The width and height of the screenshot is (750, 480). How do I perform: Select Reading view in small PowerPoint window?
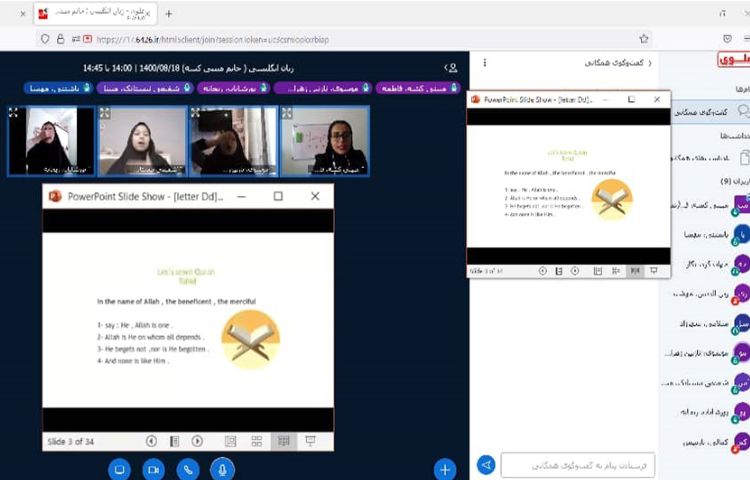[x=635, y=271]
